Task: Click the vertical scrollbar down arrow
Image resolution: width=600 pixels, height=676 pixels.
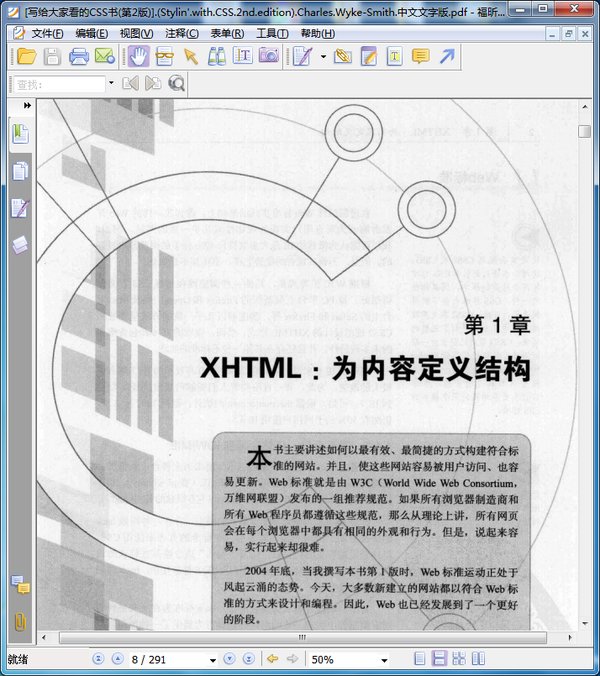Action: tap(584, 623)
